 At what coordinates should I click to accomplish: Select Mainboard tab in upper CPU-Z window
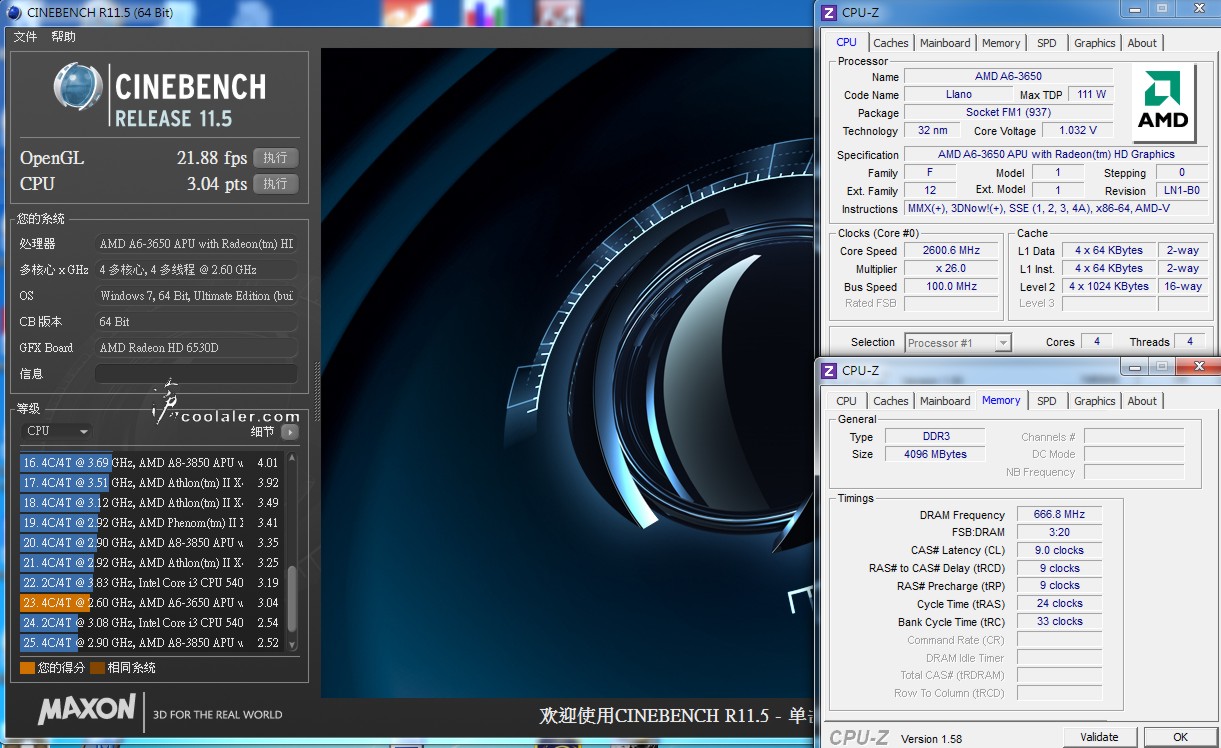tap(945, 43)
